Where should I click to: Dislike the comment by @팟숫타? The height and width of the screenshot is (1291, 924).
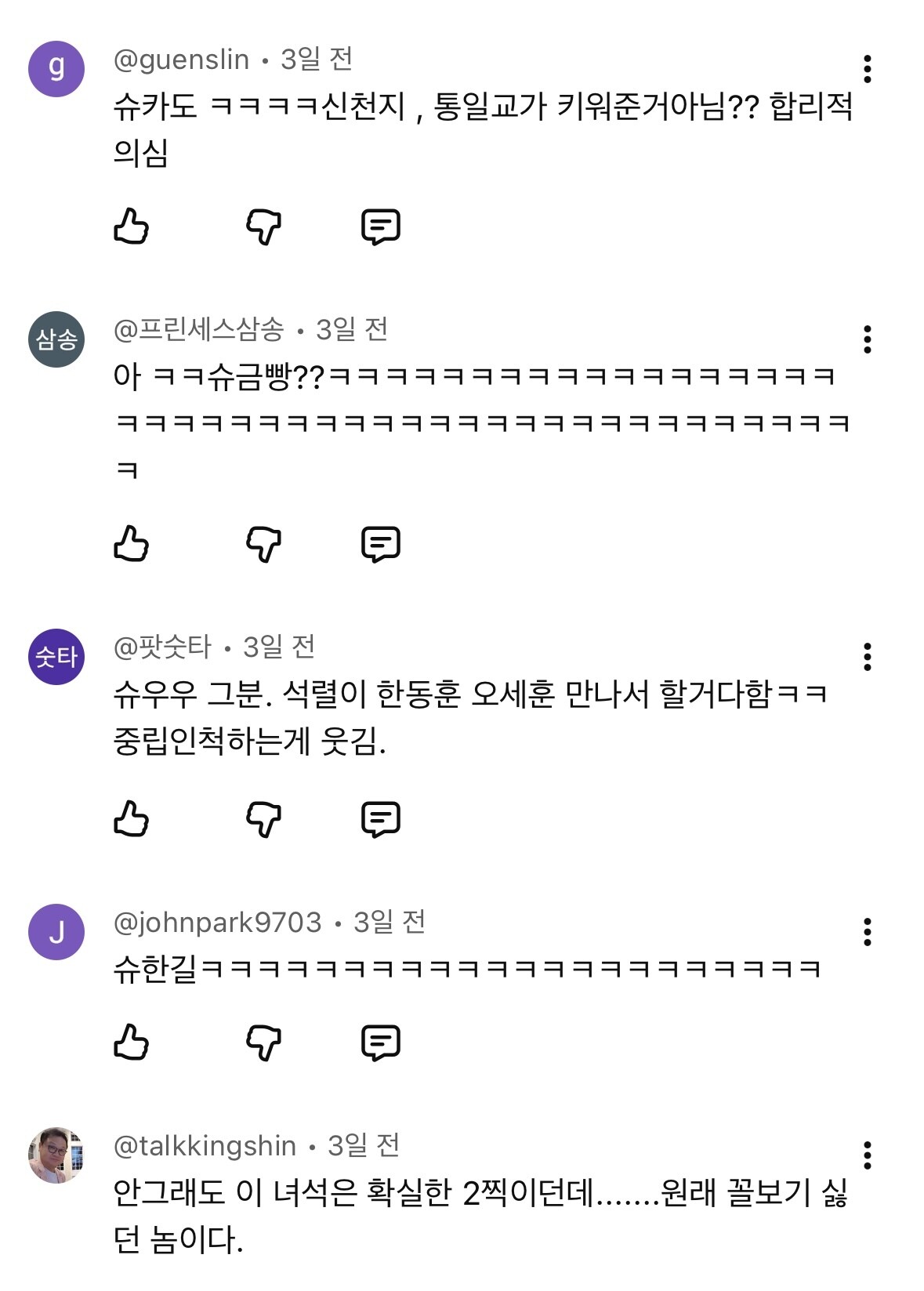point(263,819)
